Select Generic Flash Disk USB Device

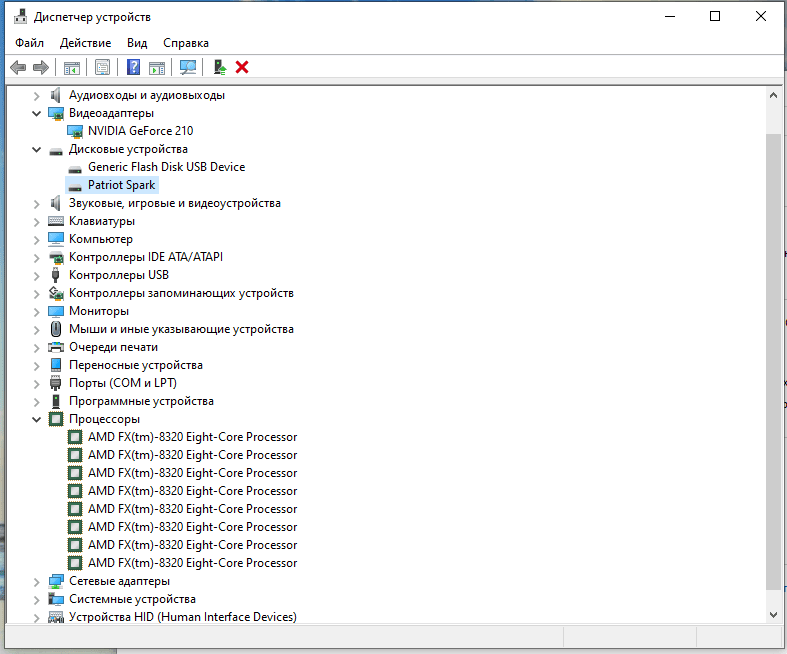pos(167,167)
